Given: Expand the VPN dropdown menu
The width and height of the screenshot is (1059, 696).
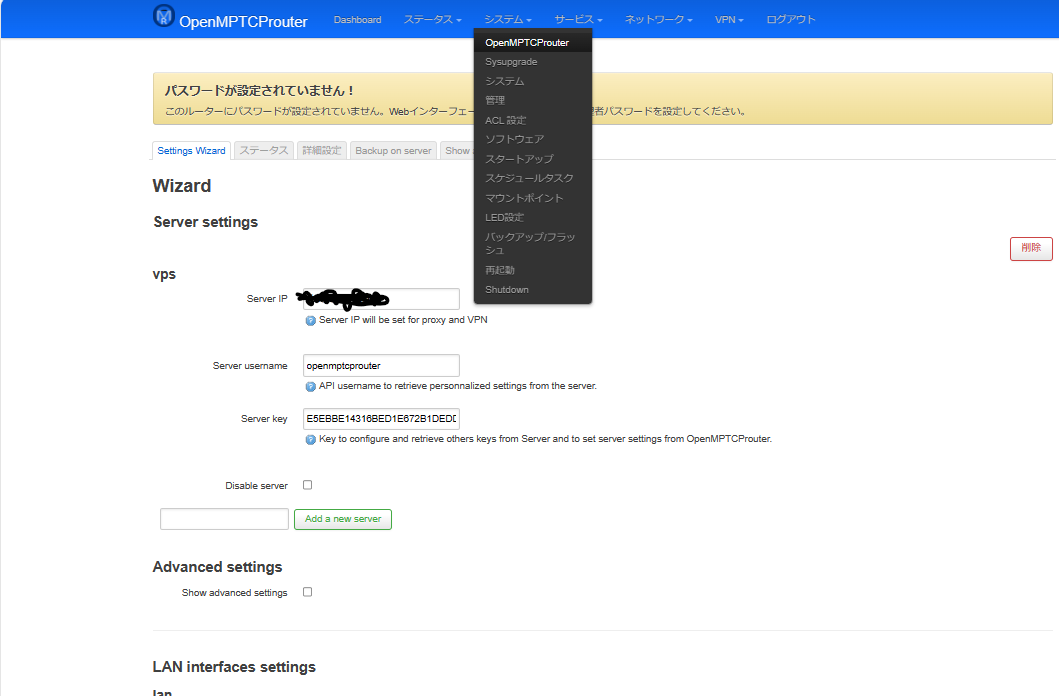Looking at the screenshot, I should [x=729, y=20].
